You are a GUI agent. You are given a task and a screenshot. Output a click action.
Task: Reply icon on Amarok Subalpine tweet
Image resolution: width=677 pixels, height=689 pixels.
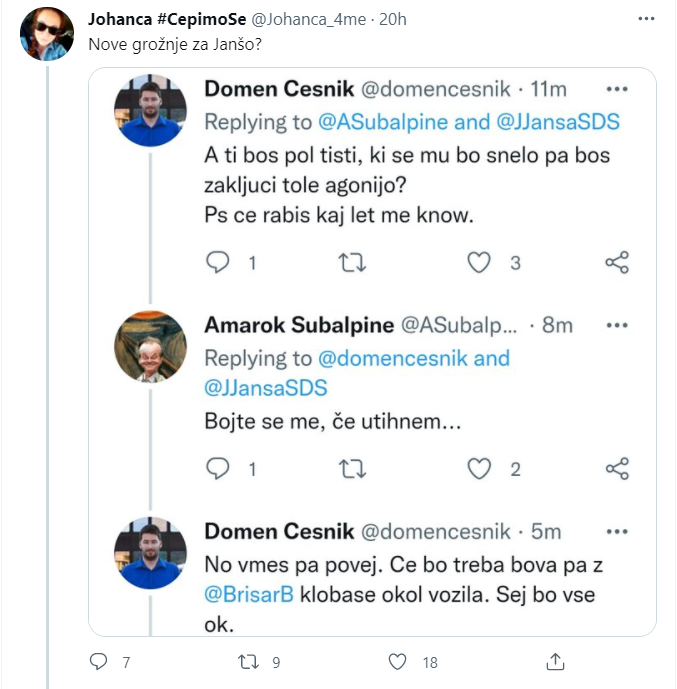217,468
